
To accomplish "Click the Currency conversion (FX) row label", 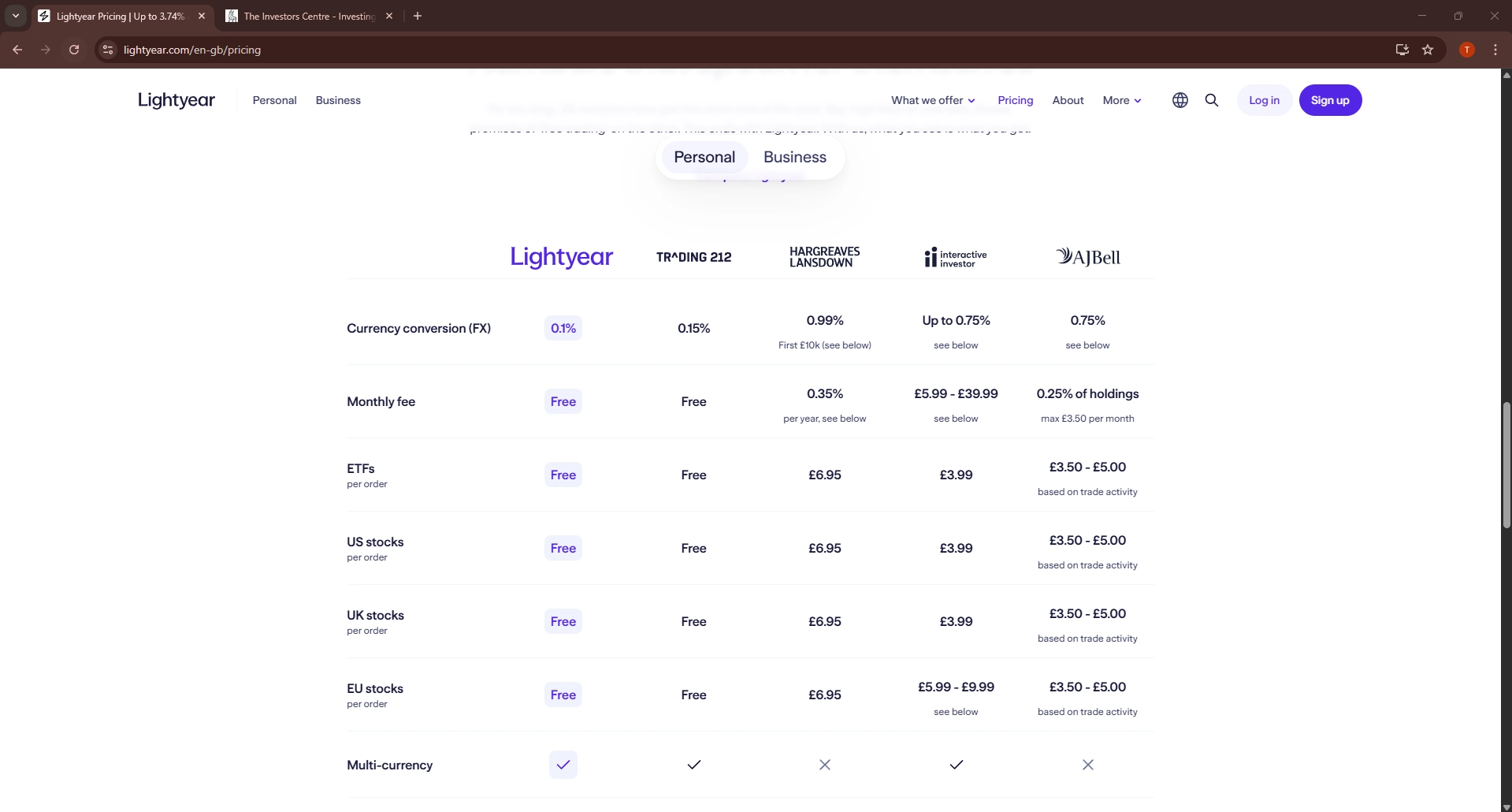I will pos(418,328).
